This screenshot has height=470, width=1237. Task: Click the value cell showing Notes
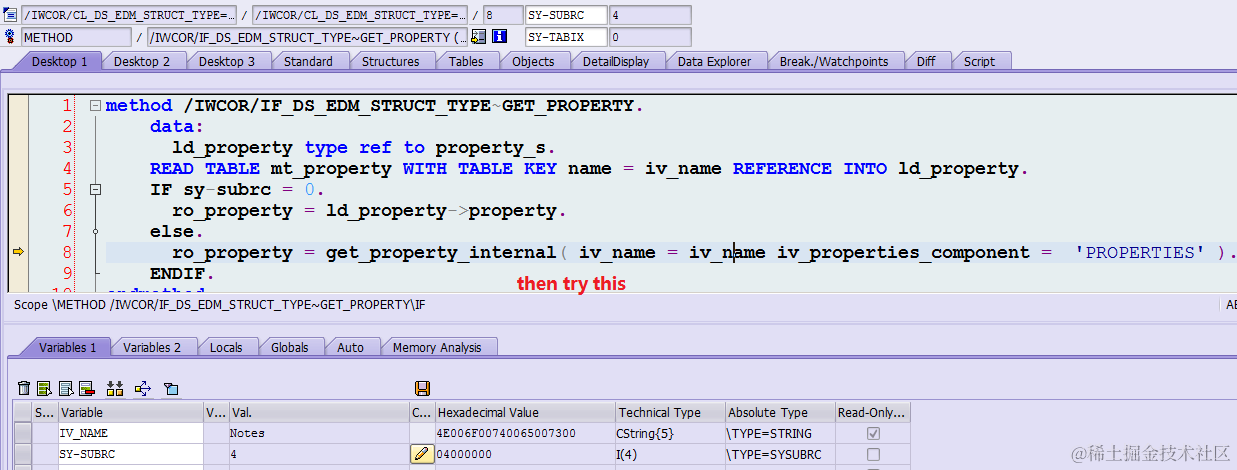click(318, 433)
